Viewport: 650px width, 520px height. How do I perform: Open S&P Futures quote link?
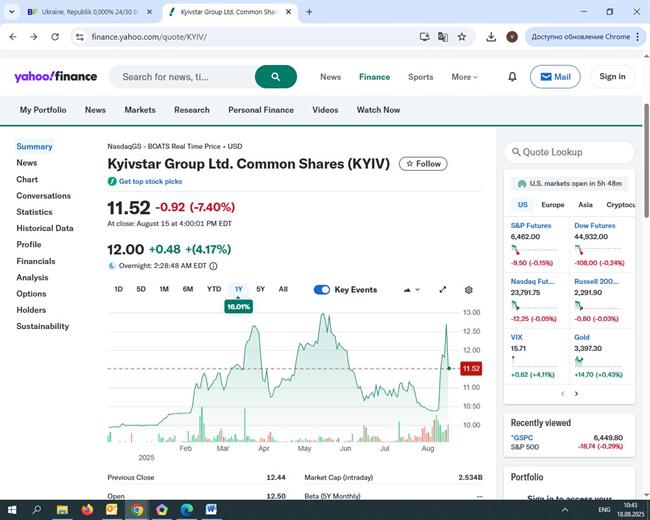point(531,226)
